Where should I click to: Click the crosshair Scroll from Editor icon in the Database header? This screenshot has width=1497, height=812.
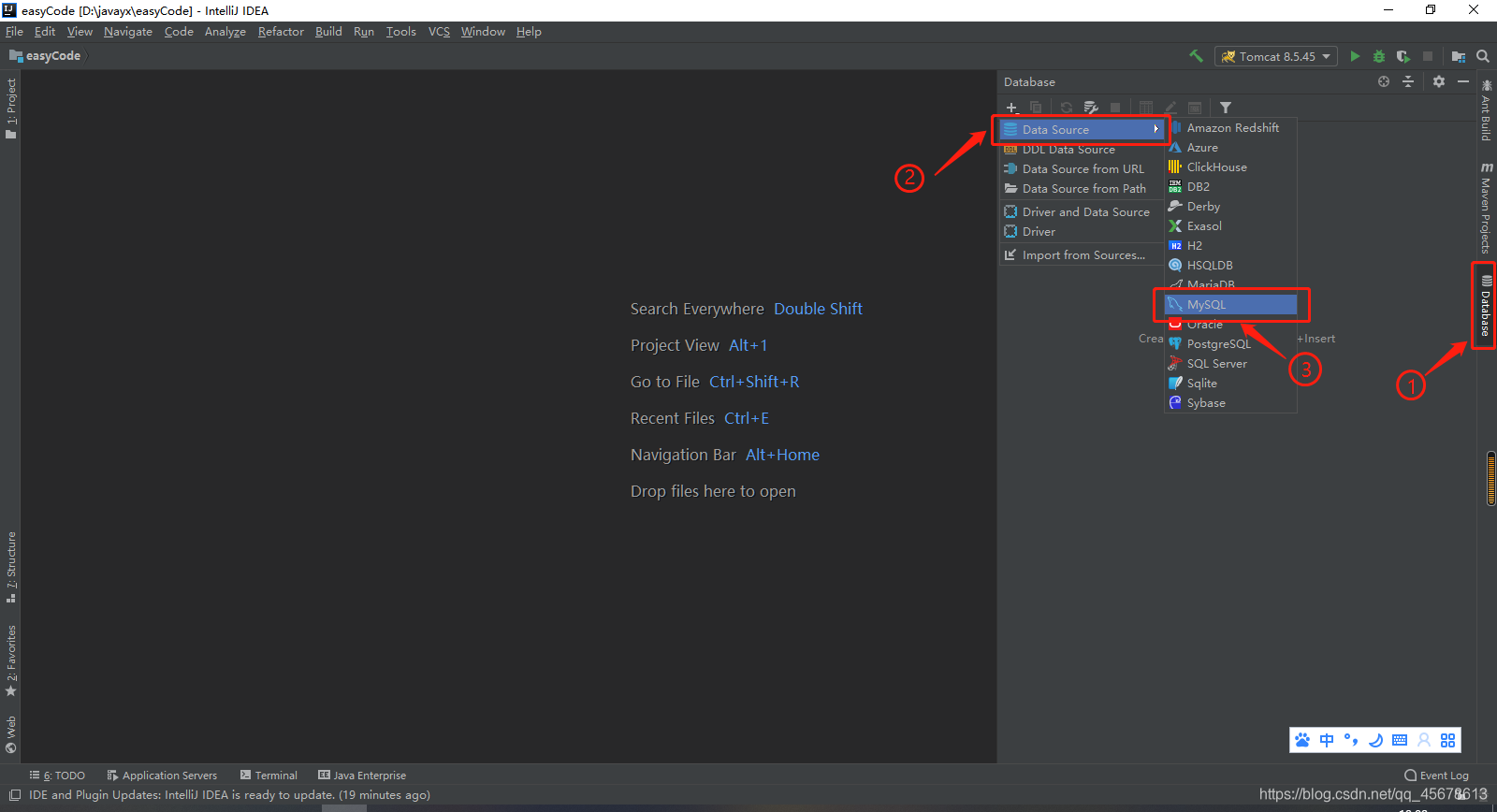(x=1384, y=81)
